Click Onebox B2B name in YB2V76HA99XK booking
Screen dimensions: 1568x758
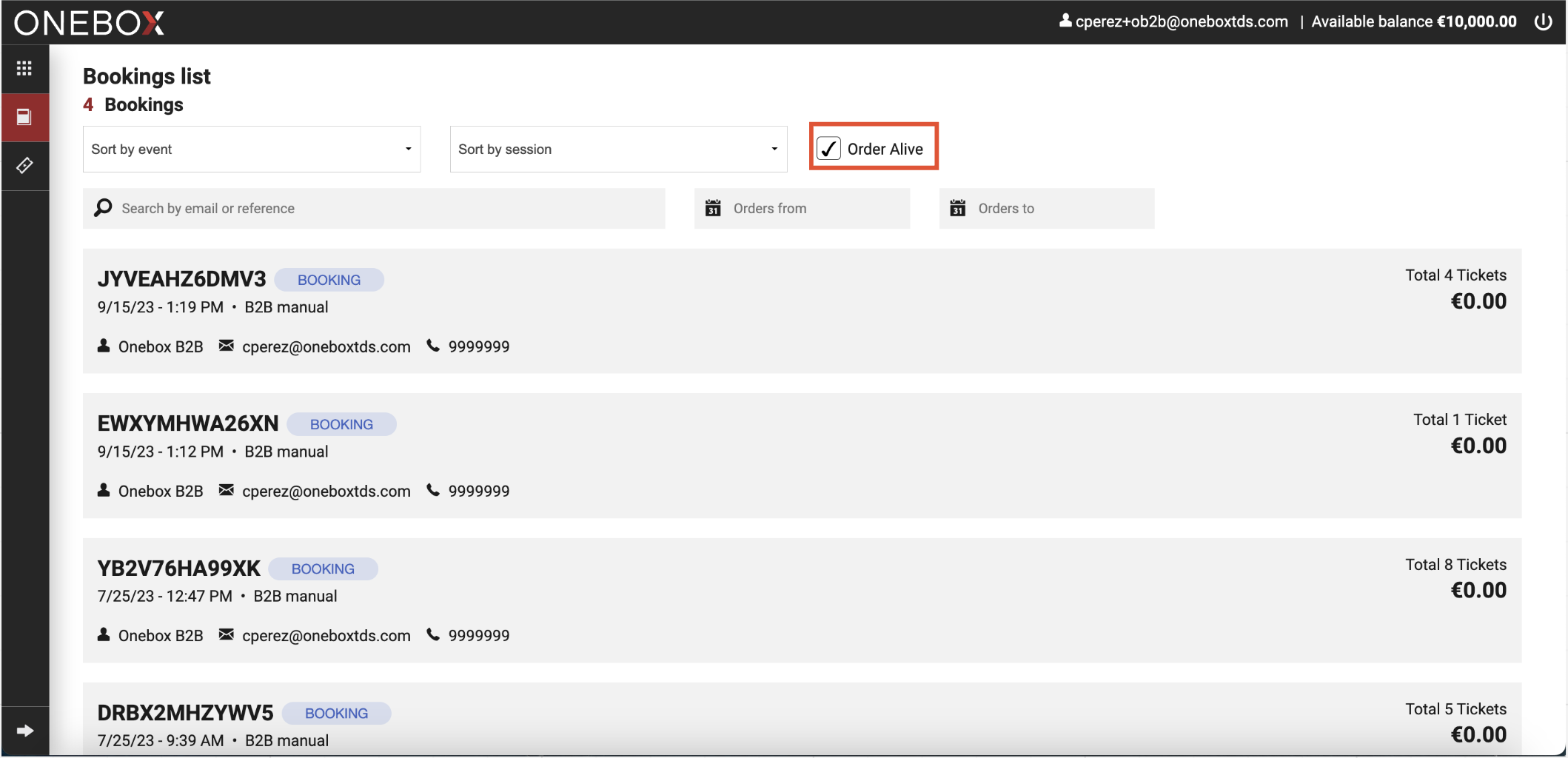[161, 635]
